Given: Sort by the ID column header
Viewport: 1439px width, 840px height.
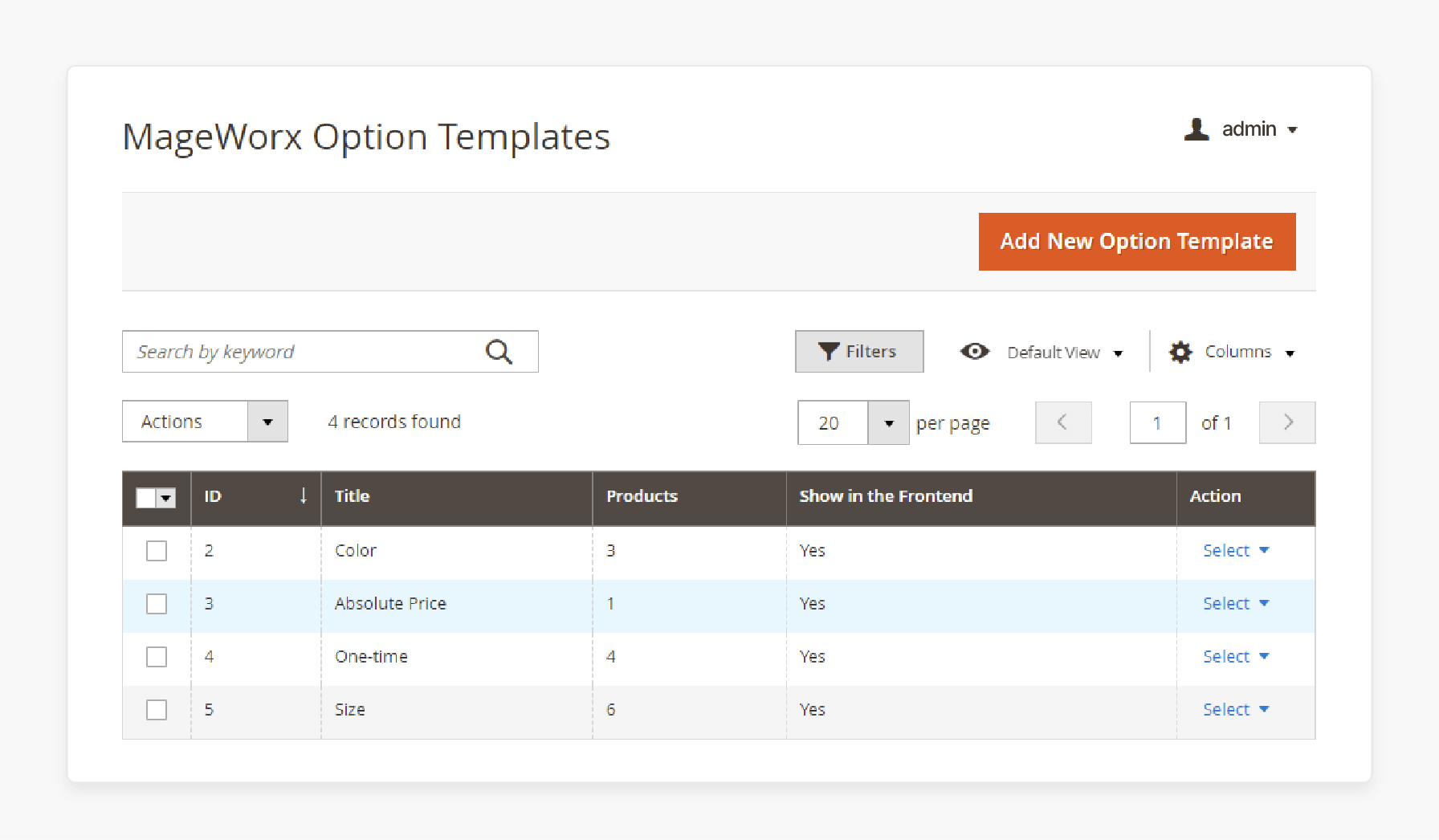Looking at the screenshot, I should (256, 497).
